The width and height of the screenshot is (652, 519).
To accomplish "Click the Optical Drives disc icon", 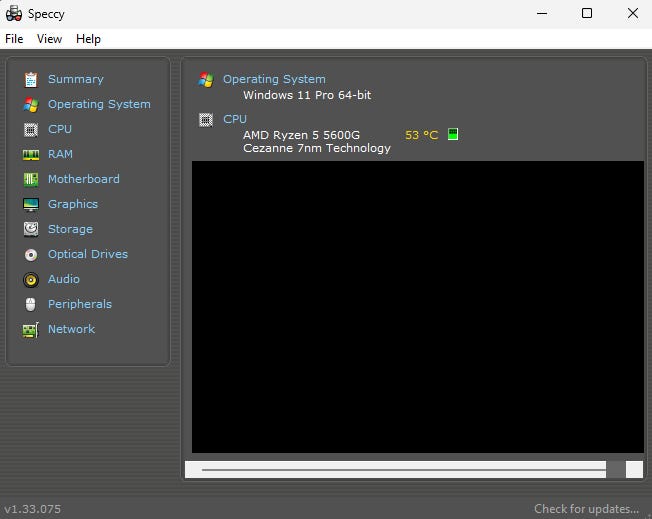I will (x=31, y=255).
